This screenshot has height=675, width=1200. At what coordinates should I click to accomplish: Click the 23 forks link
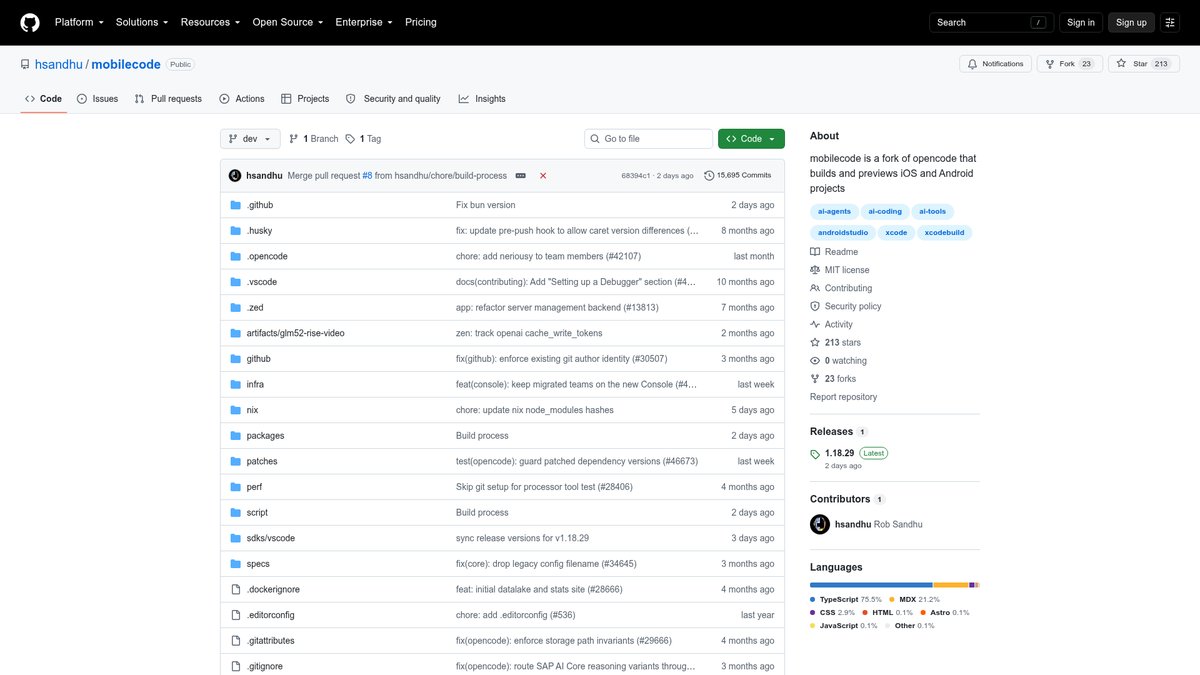[x=833, y=379]
